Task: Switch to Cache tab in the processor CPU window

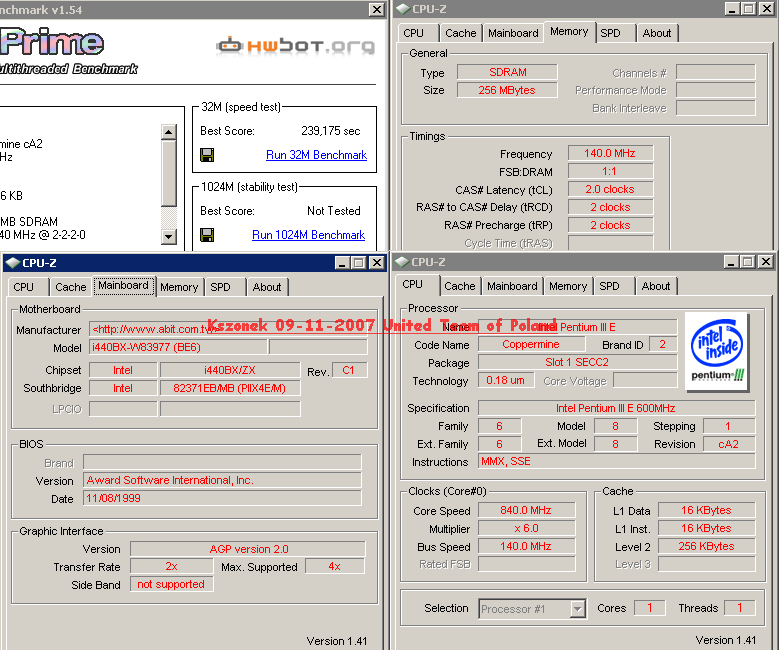Action: pyautogui.click(x=460, y=286)
